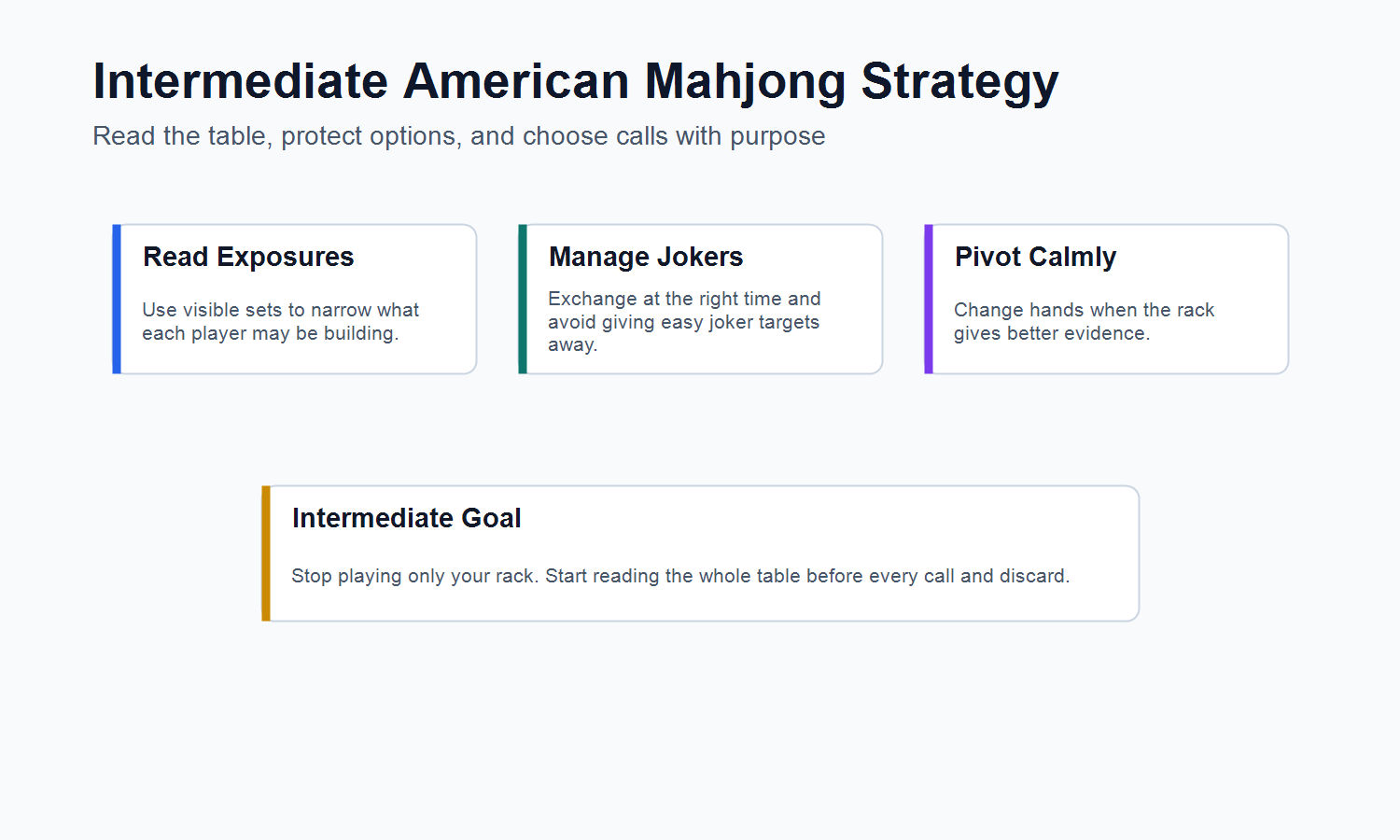The image size is (1400, 840).
Task: Open the Read Exposures card heading
Action: pyautogui.click(x=248, y=257)
